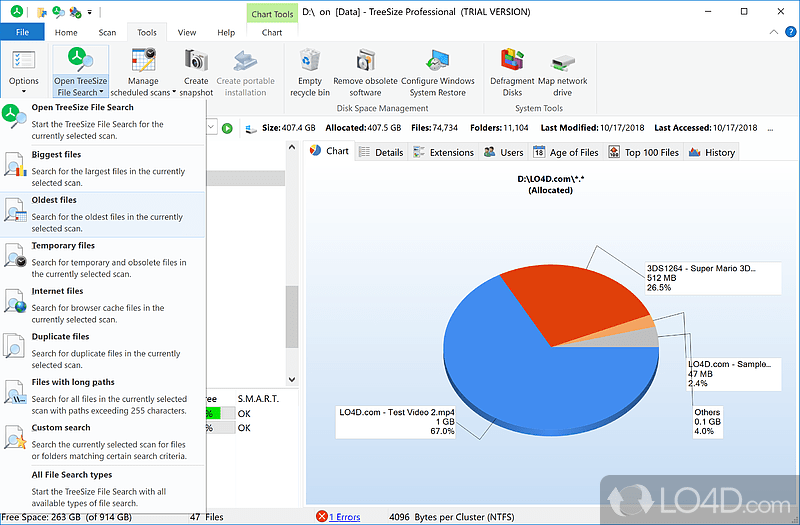Choose Custom search entry
Image resolution: width=800 pixels, height=525 pixels.
pyautogui.click(x=103, y=441)
